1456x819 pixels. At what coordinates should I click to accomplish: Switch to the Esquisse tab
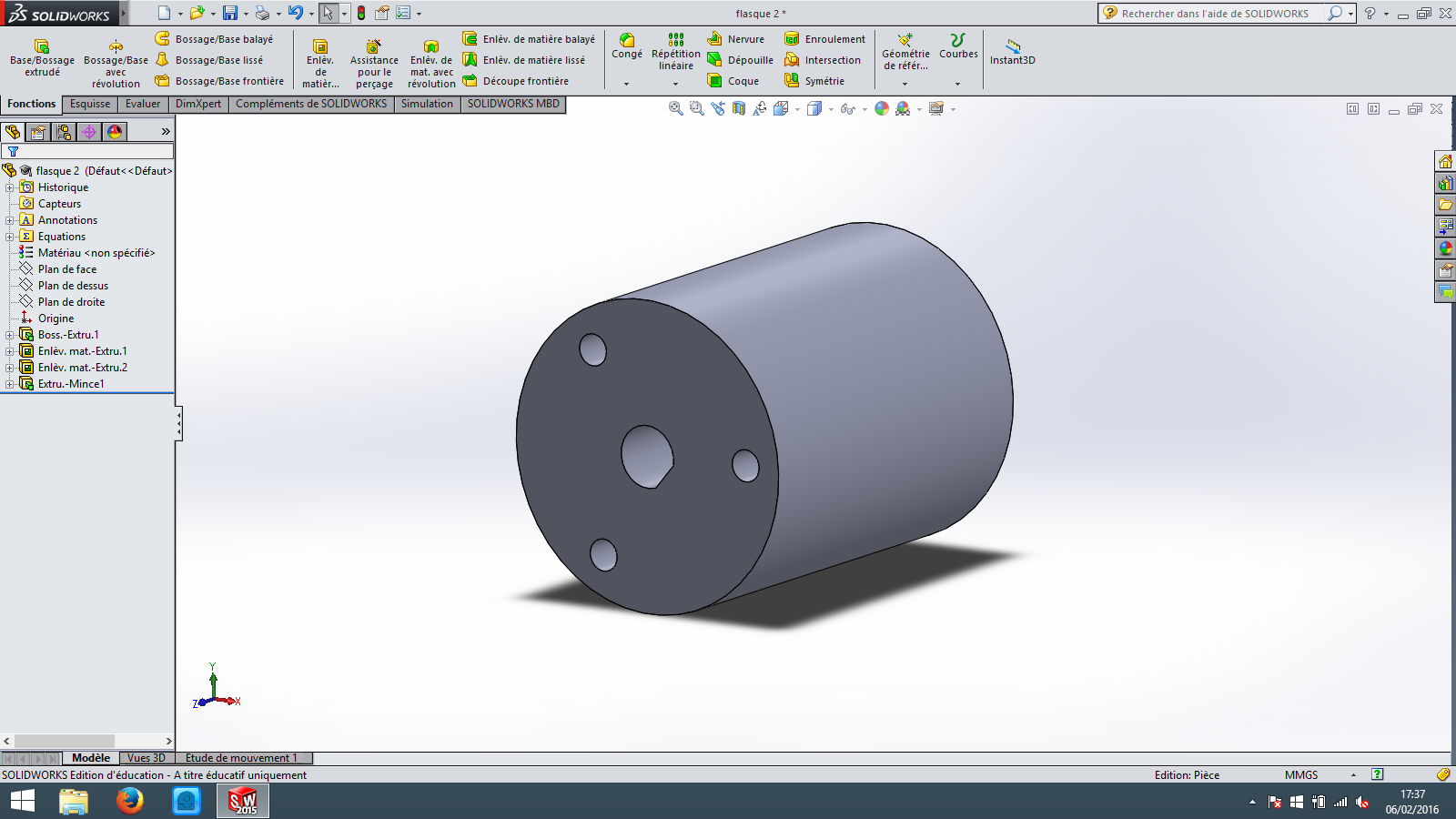tap(90, 104)
